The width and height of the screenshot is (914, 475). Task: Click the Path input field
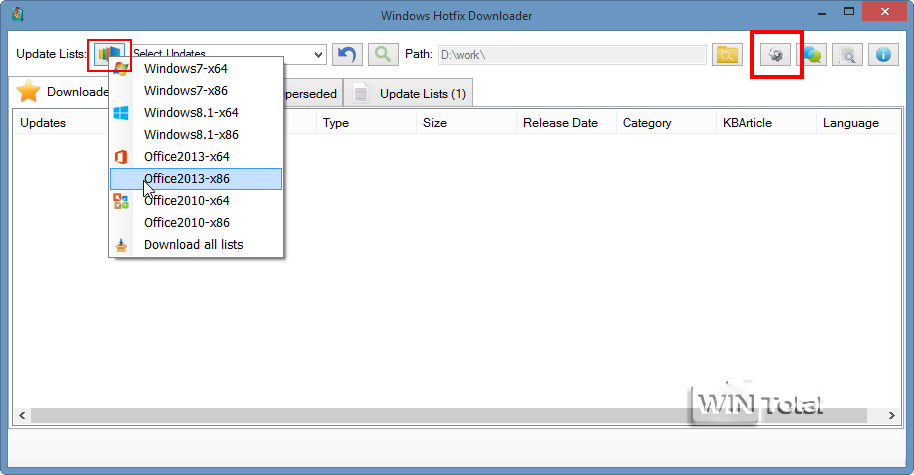click(572, 55)
